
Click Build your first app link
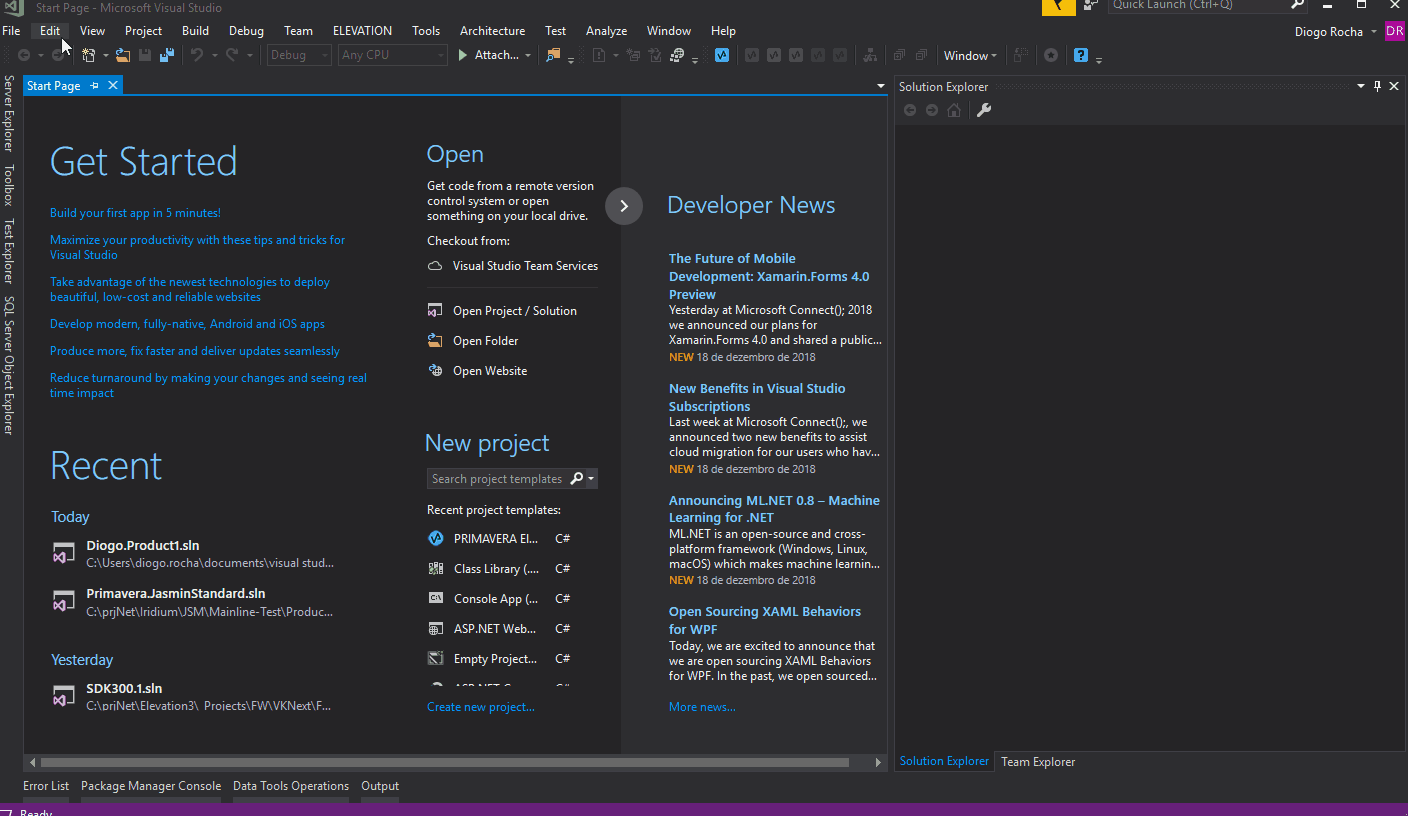(x=135, y=213)
